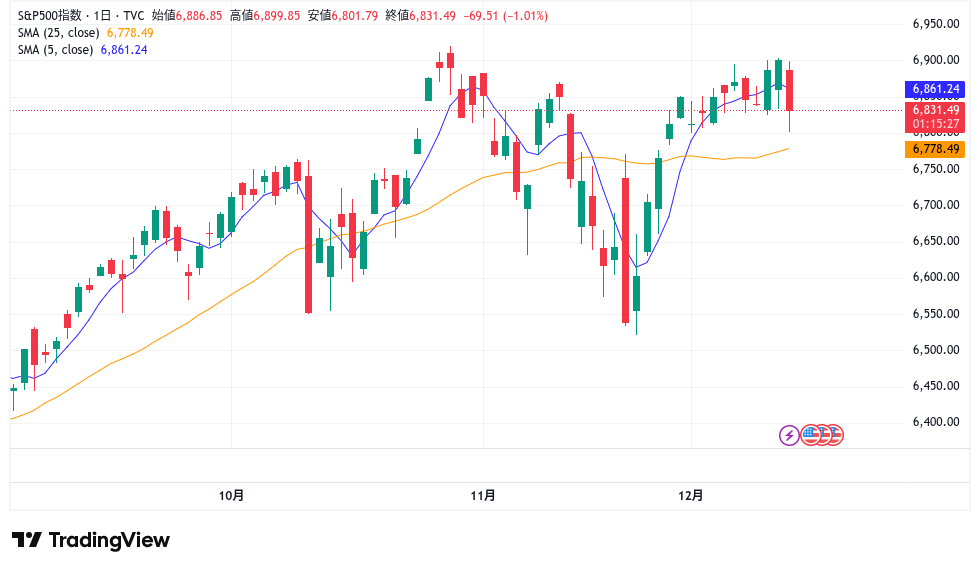
Task: Click the 12月 label on time axis
Action: pos(691,495)
